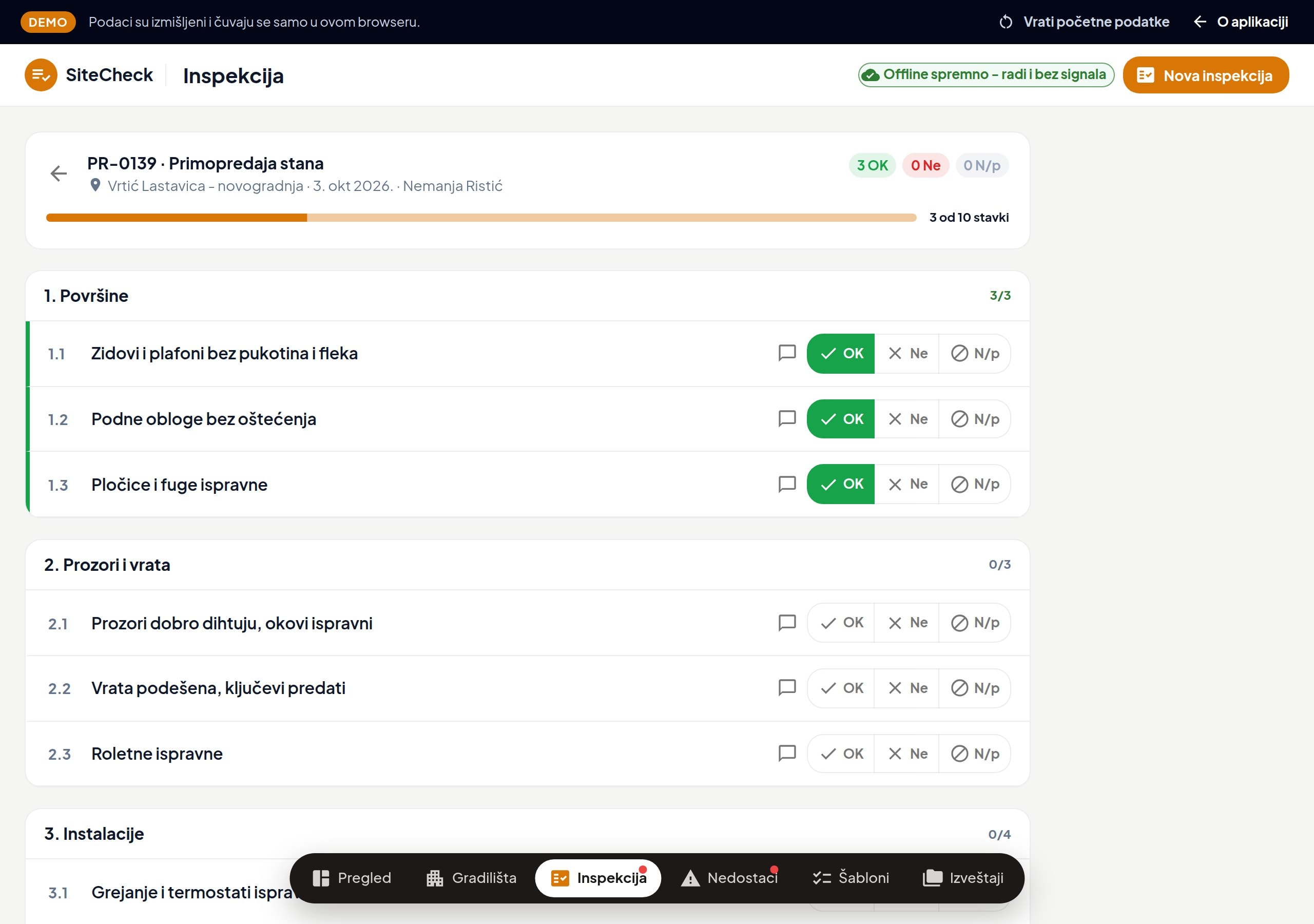This screenshot has width=1314, height=924.
Task: Open Pregled tab in bottom navigation
Action: [x=352, y=878]
